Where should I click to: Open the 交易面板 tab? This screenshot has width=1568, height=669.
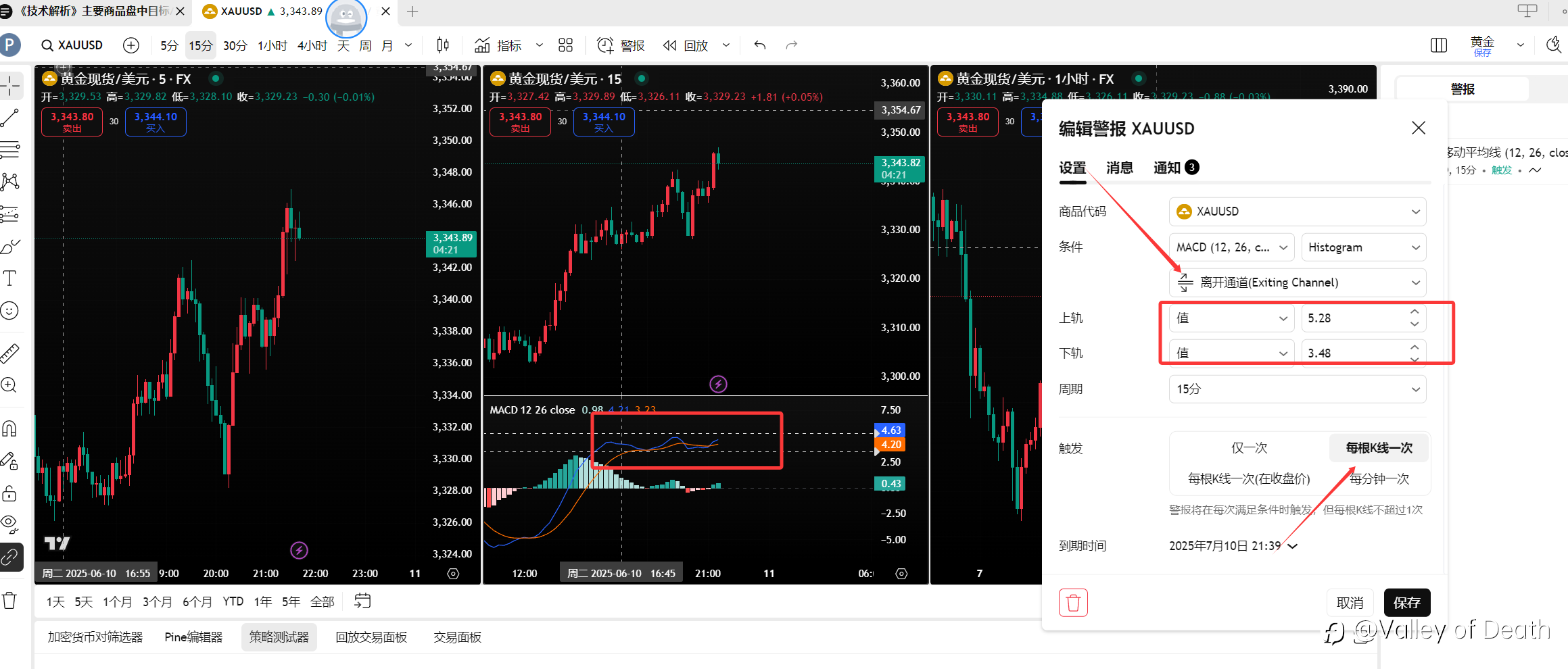click(x=457, y=637)
